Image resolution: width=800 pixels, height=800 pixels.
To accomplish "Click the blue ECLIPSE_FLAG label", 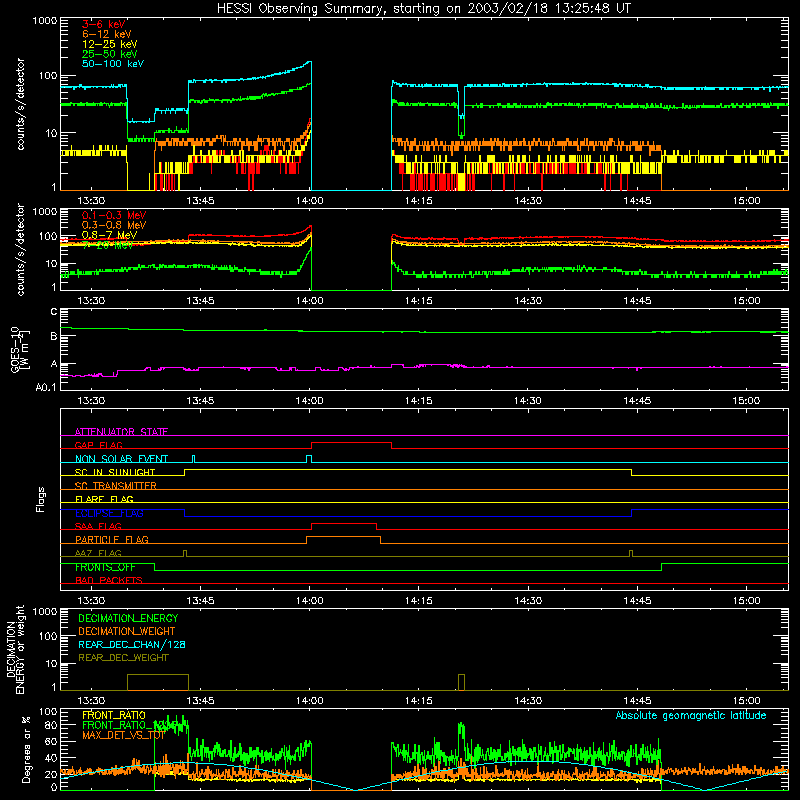I will pyautogui.click(x=109, y=513).
